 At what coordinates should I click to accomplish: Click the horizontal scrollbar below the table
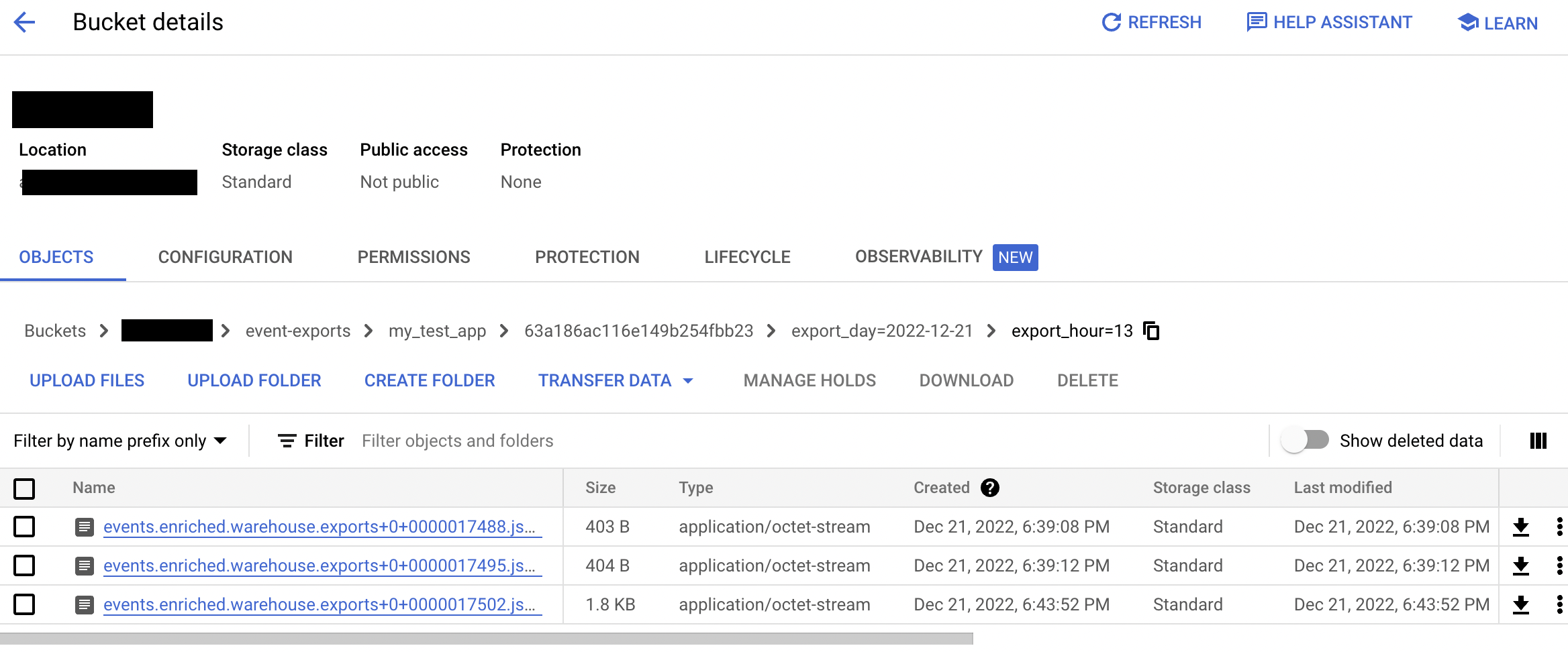click(486, 639)
